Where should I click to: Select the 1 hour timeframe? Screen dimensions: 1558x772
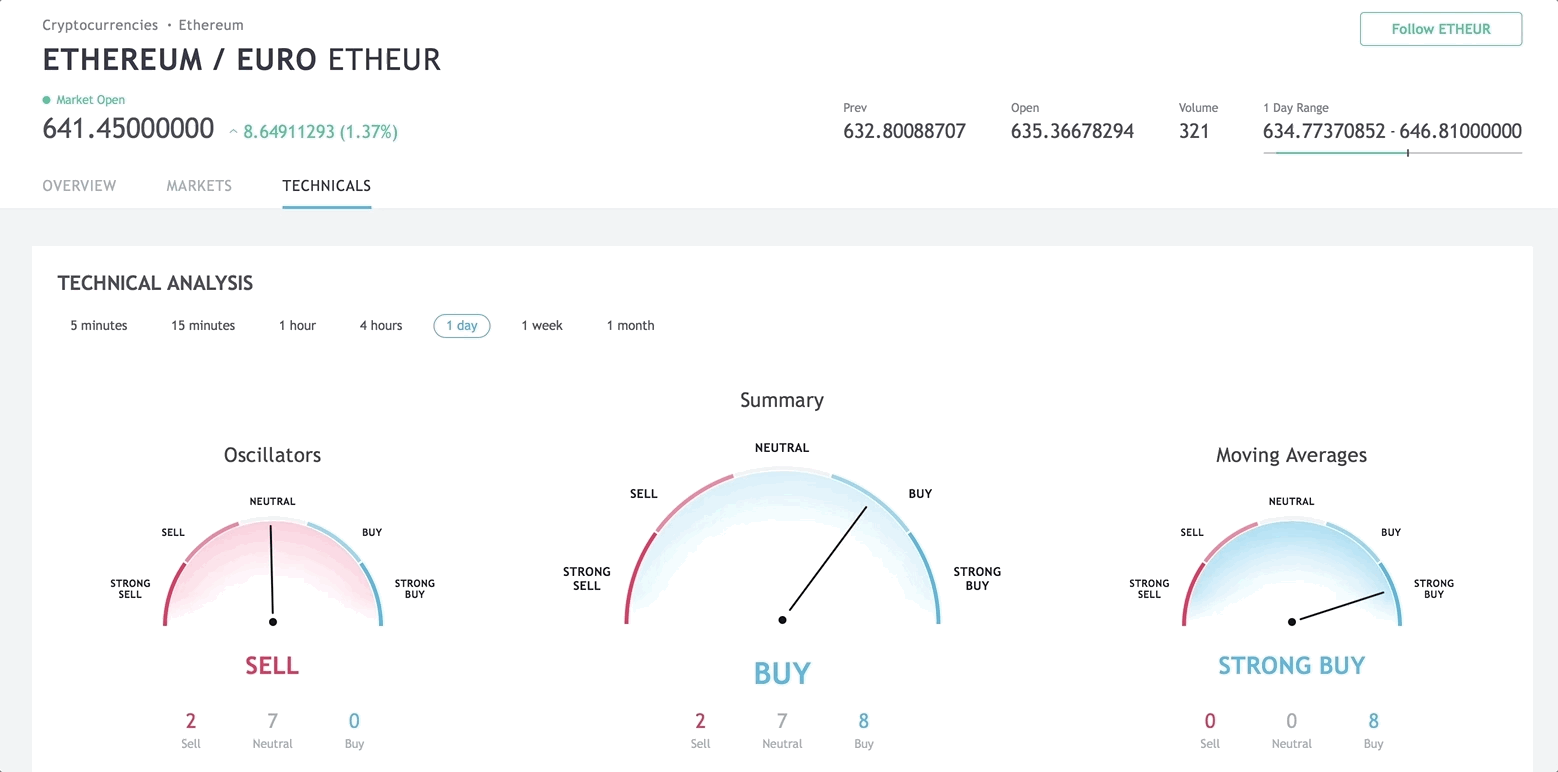[x=297, y=326]
